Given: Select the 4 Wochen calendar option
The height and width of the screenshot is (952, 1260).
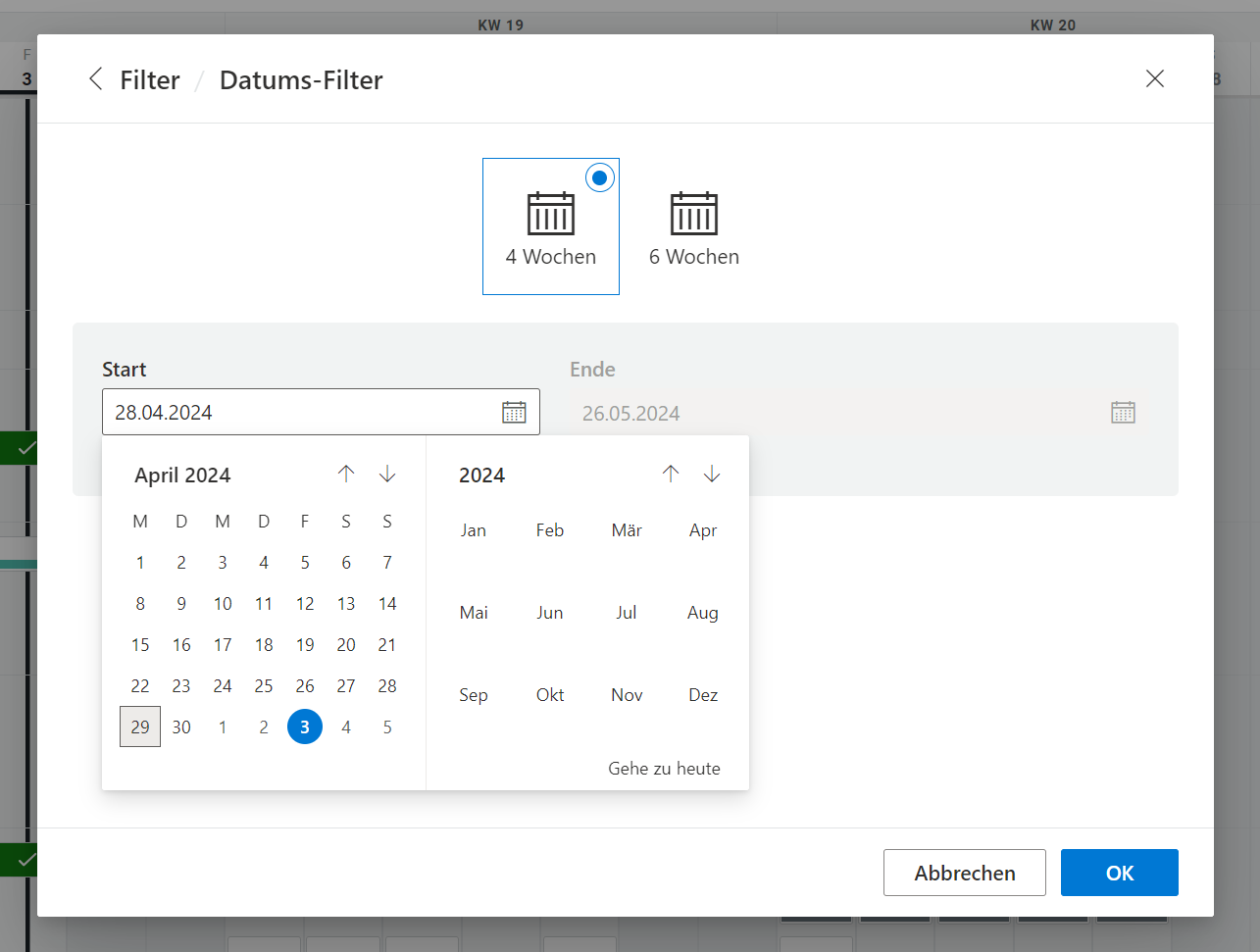Looking at the screenshot, I should click(x=551, y=226).
